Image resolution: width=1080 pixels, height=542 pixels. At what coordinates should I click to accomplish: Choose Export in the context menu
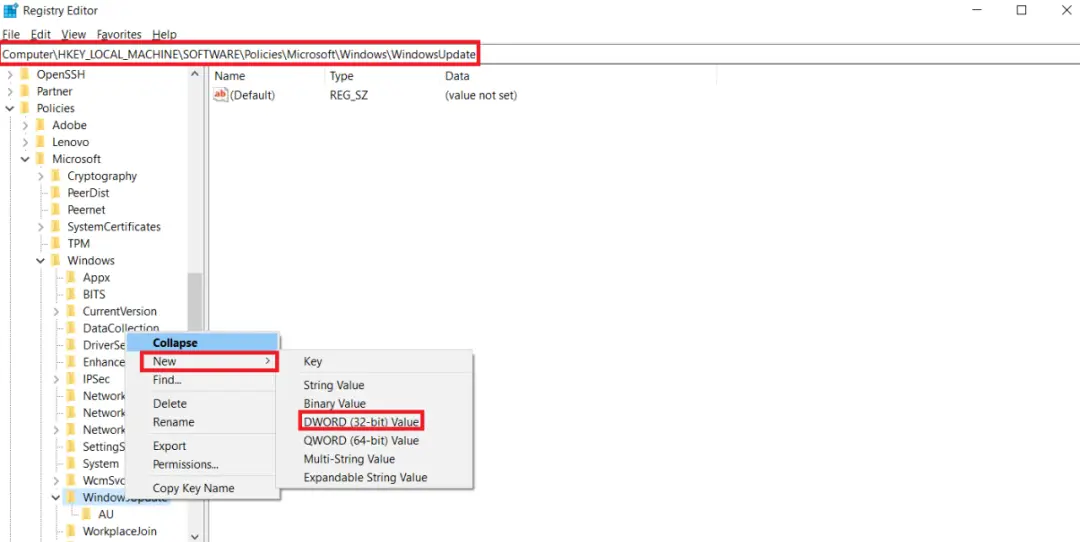[202, 446]
